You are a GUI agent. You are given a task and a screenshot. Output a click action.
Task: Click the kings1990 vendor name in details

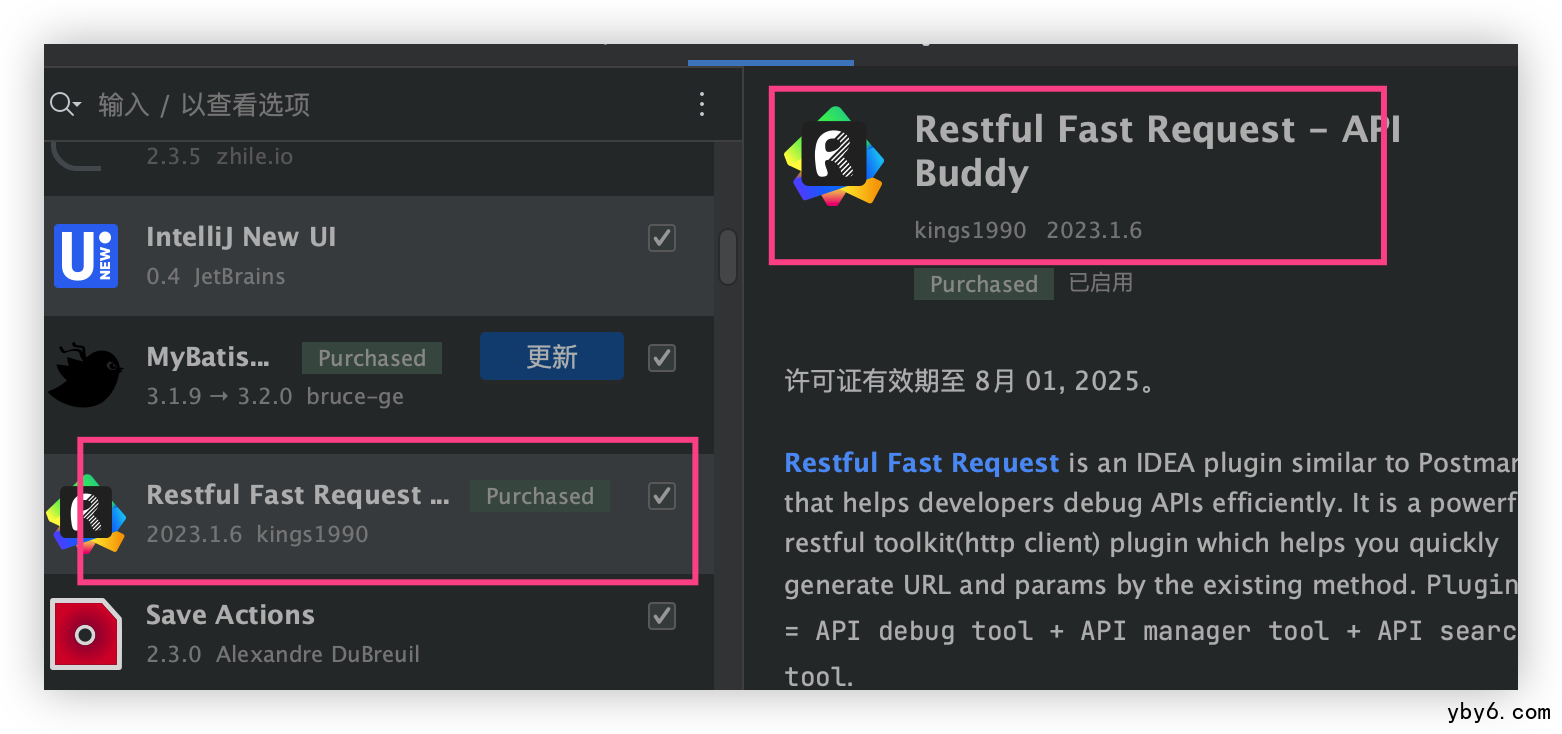coord(970,230)
